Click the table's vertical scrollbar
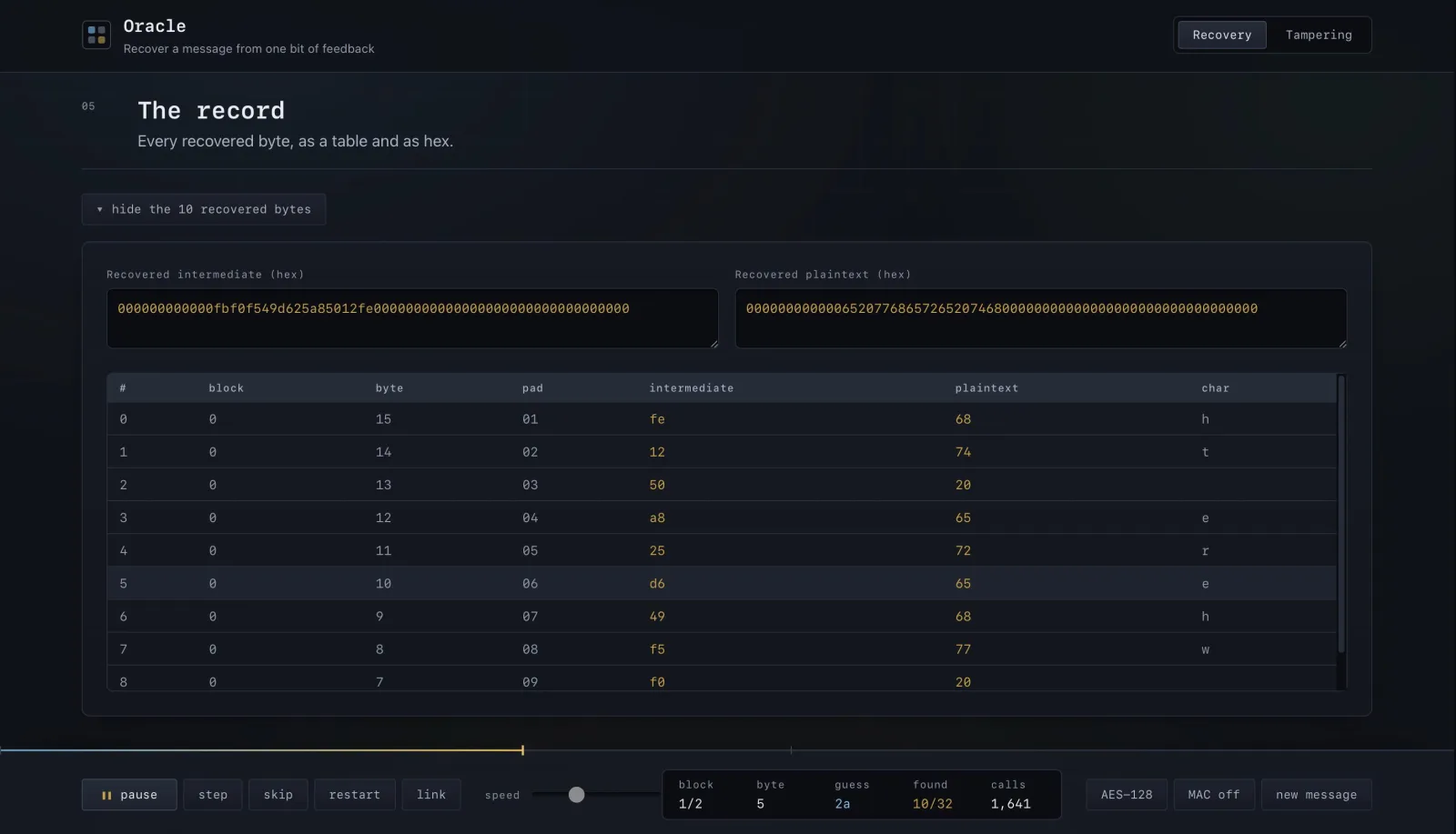Screen dimensions: 1456x834 [x=1341, y=514]
